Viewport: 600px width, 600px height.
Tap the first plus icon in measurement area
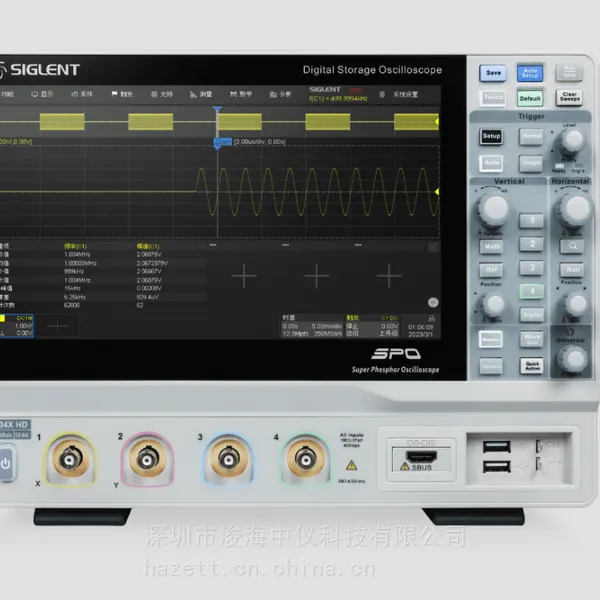[244, 276]
